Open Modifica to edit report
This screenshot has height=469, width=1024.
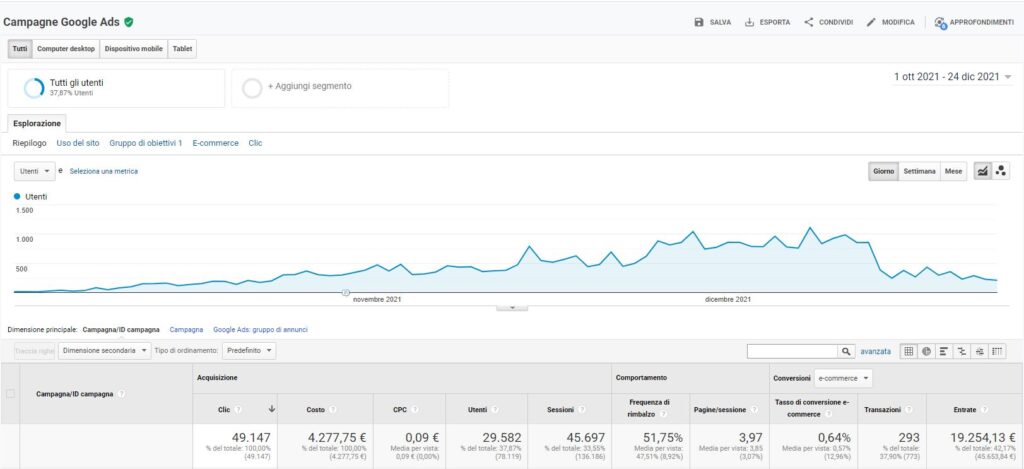click(x=890, y=22)
